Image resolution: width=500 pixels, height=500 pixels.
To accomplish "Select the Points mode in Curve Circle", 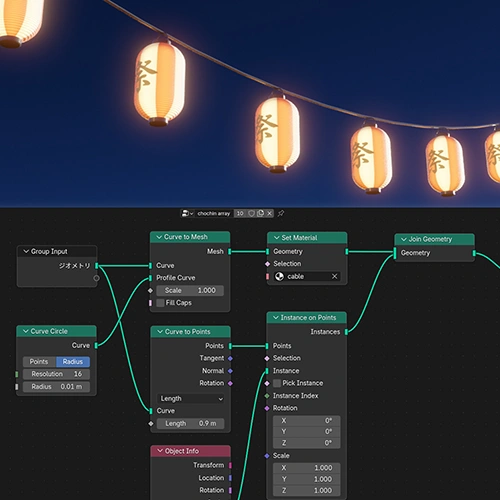I will click(x=40, y=362).
